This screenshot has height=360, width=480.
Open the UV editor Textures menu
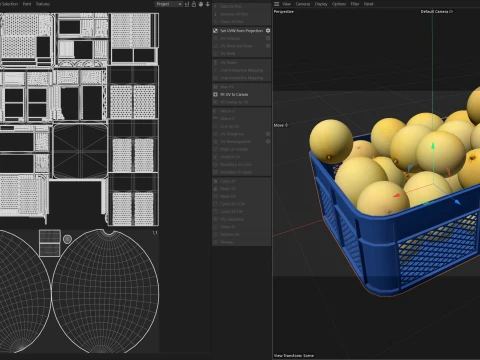click(43, 4)
